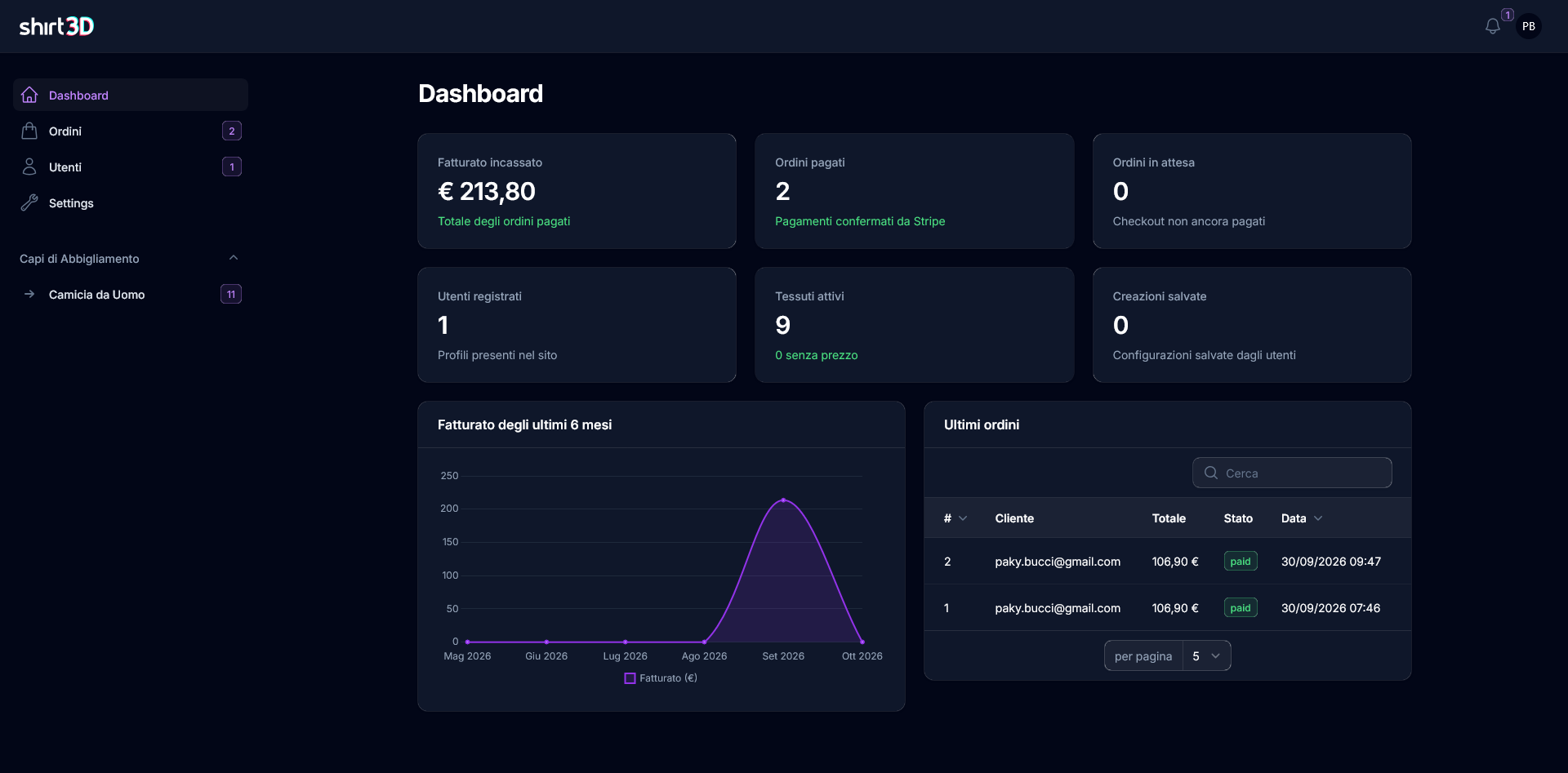This screenshot has height=773, width=1568.
Task: Click the Fatturato incassato card
Action: (x=577, y=191)
